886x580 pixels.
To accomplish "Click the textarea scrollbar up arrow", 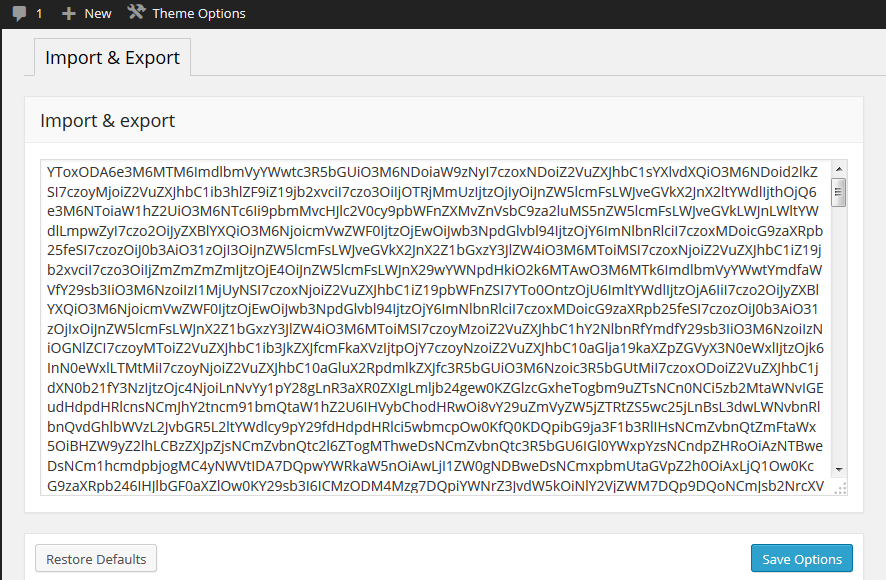I will coord(839,168).
